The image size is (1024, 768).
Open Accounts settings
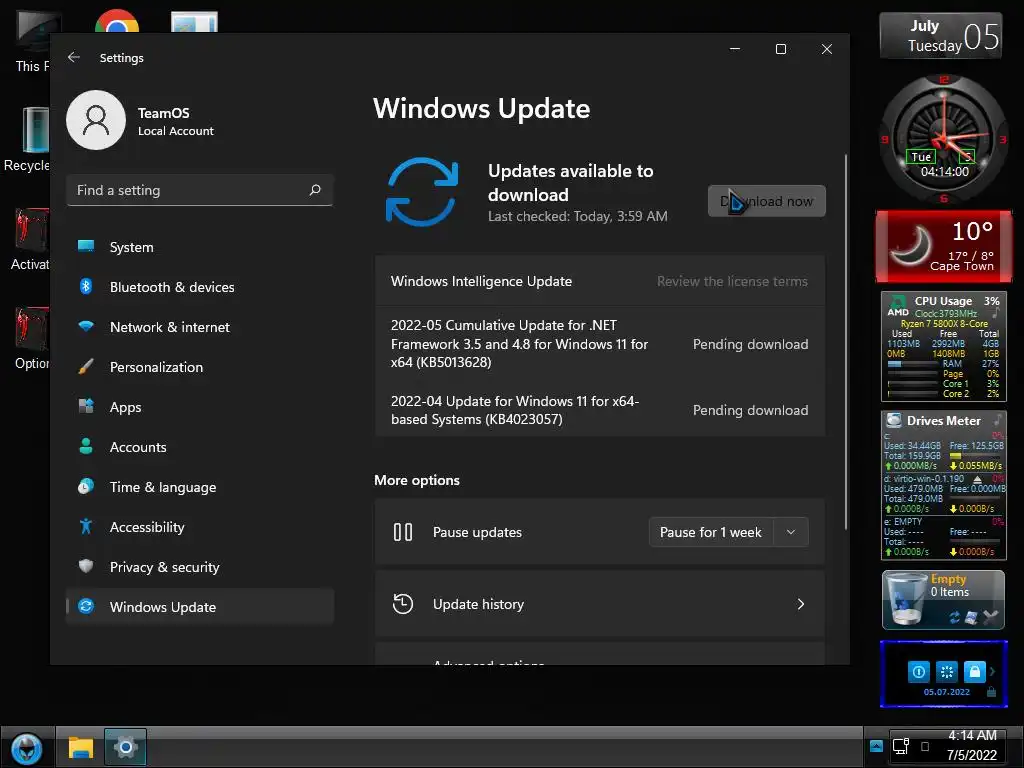[200, 447]
